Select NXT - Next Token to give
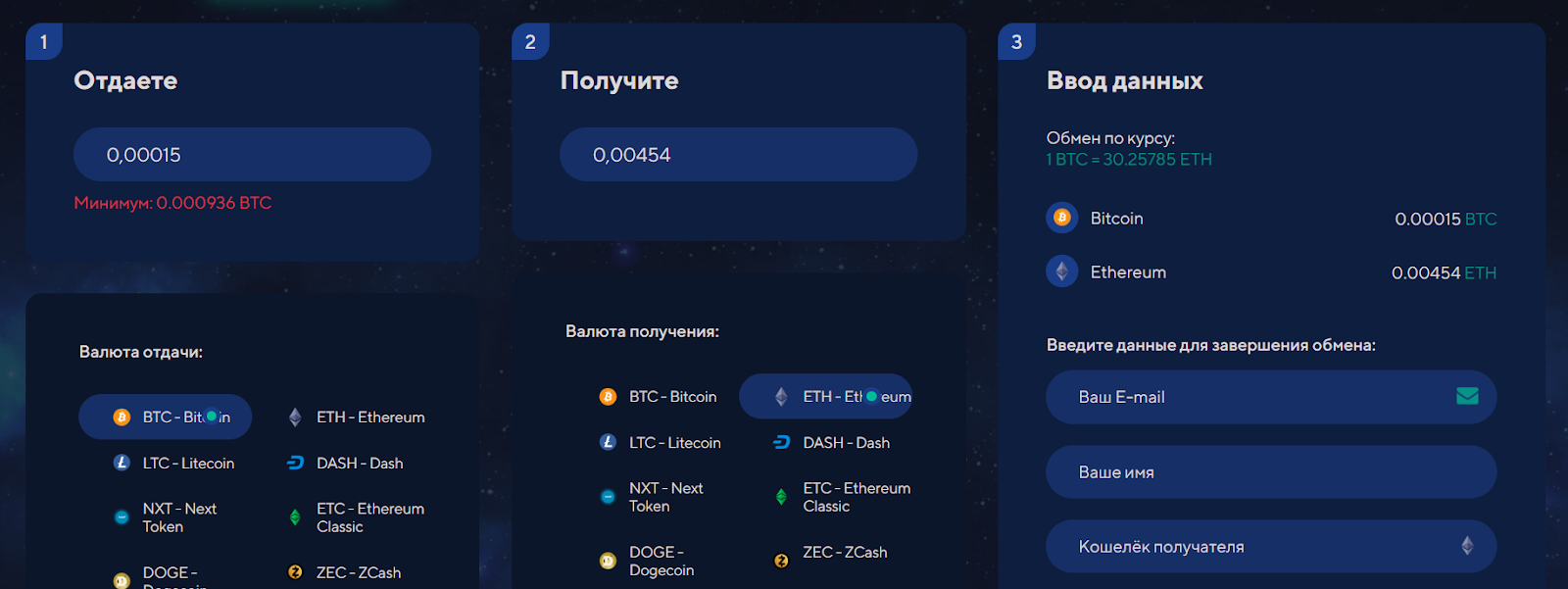The height and width of the screenshot is (589, 1568). (x=178, y=517)
